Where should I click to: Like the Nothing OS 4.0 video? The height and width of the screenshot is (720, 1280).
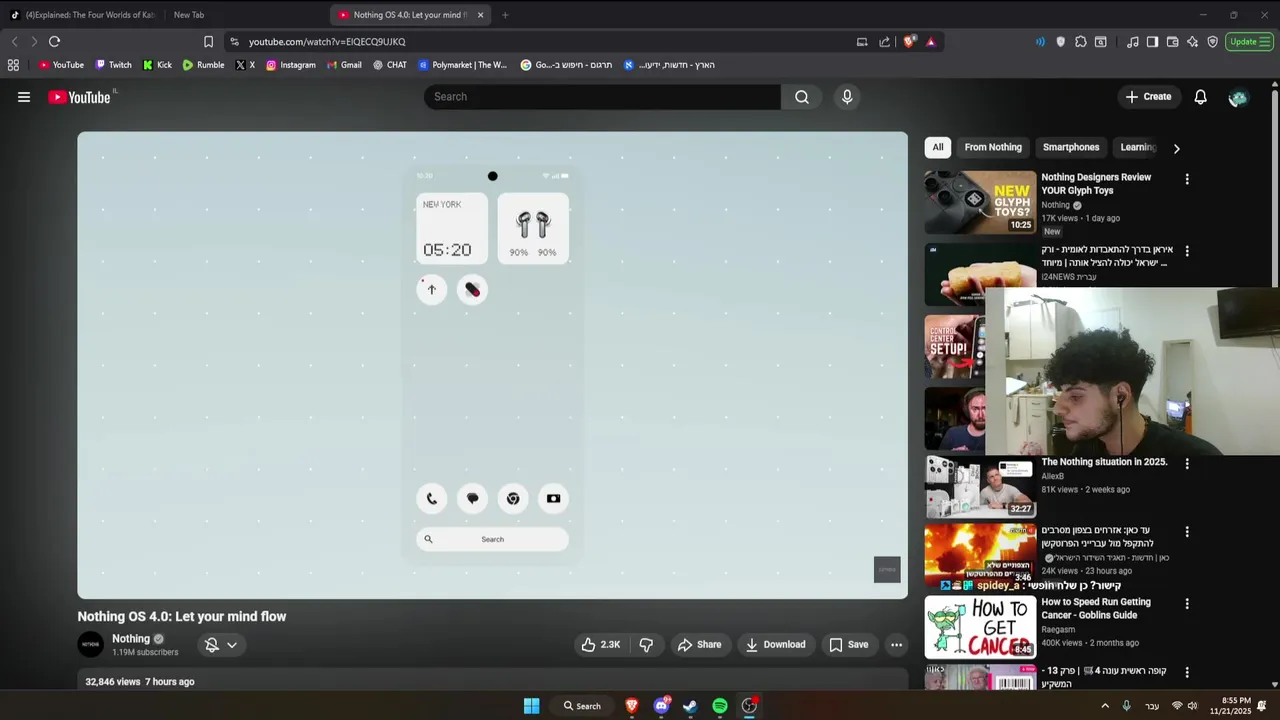click(x=601, y=645)
